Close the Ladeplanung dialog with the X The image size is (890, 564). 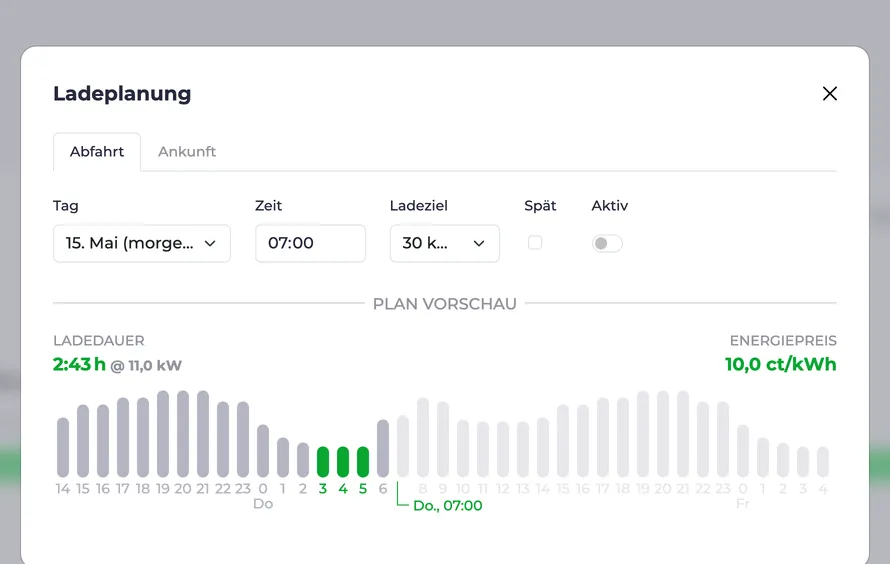829,94
